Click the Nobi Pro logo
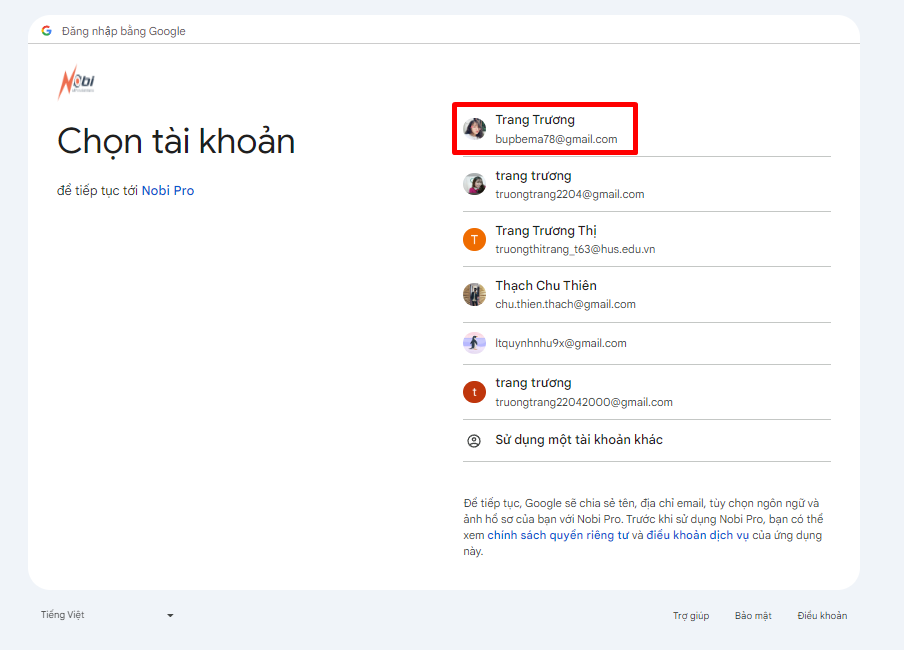This screenshot has width=904, height=650. (x=76, y=83)
